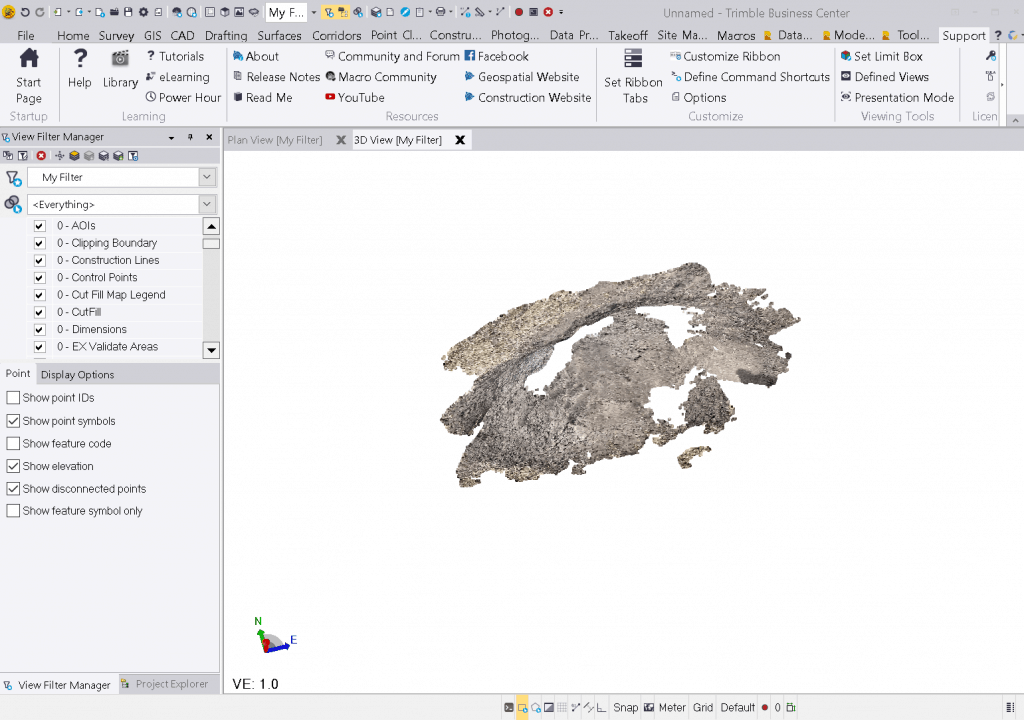Screen dimensions: 1024x720
Task: Open quick access toolbar customize arrow
Action: point(561,12)
